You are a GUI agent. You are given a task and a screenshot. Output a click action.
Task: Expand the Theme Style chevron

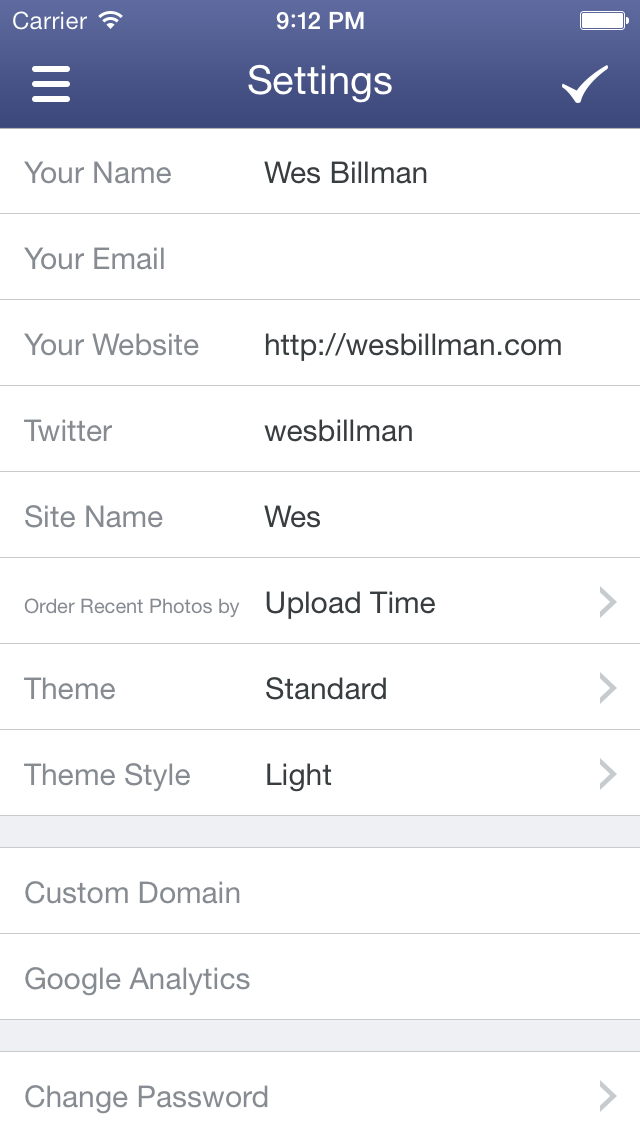point(607,774)
